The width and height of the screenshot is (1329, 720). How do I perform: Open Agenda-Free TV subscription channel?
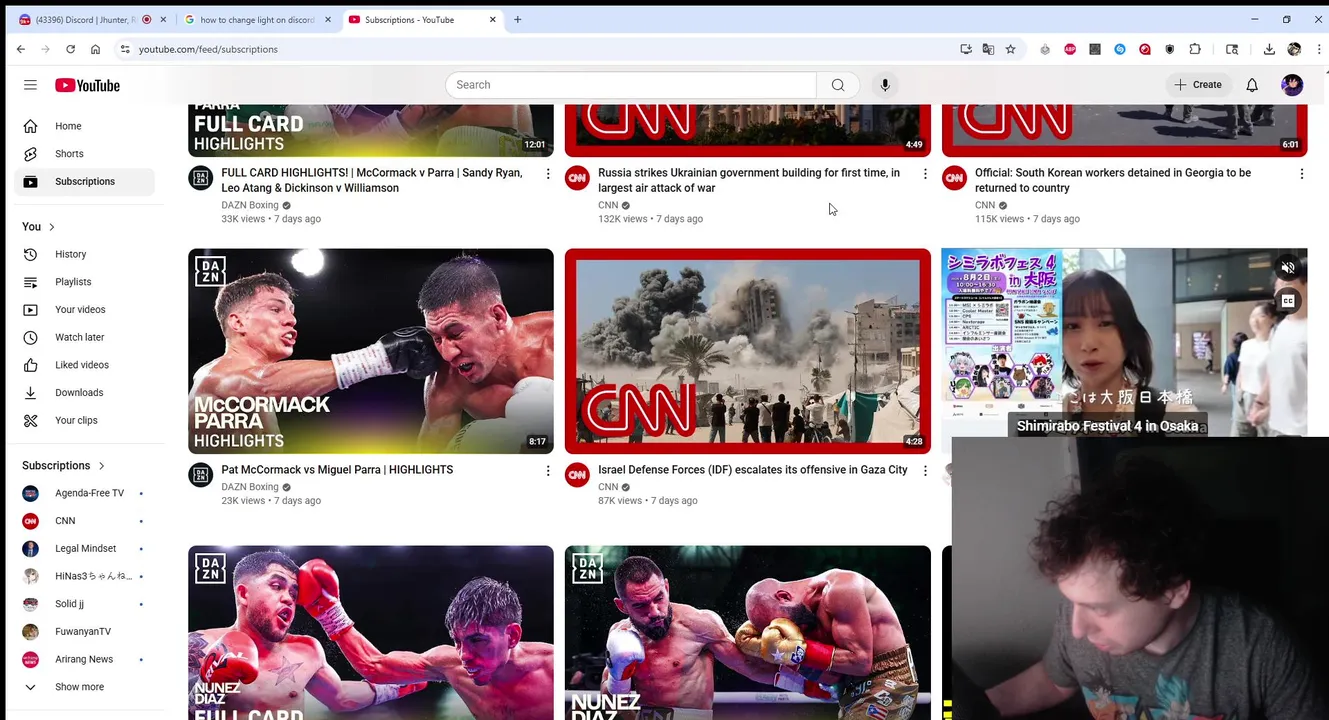click(85, 493)
